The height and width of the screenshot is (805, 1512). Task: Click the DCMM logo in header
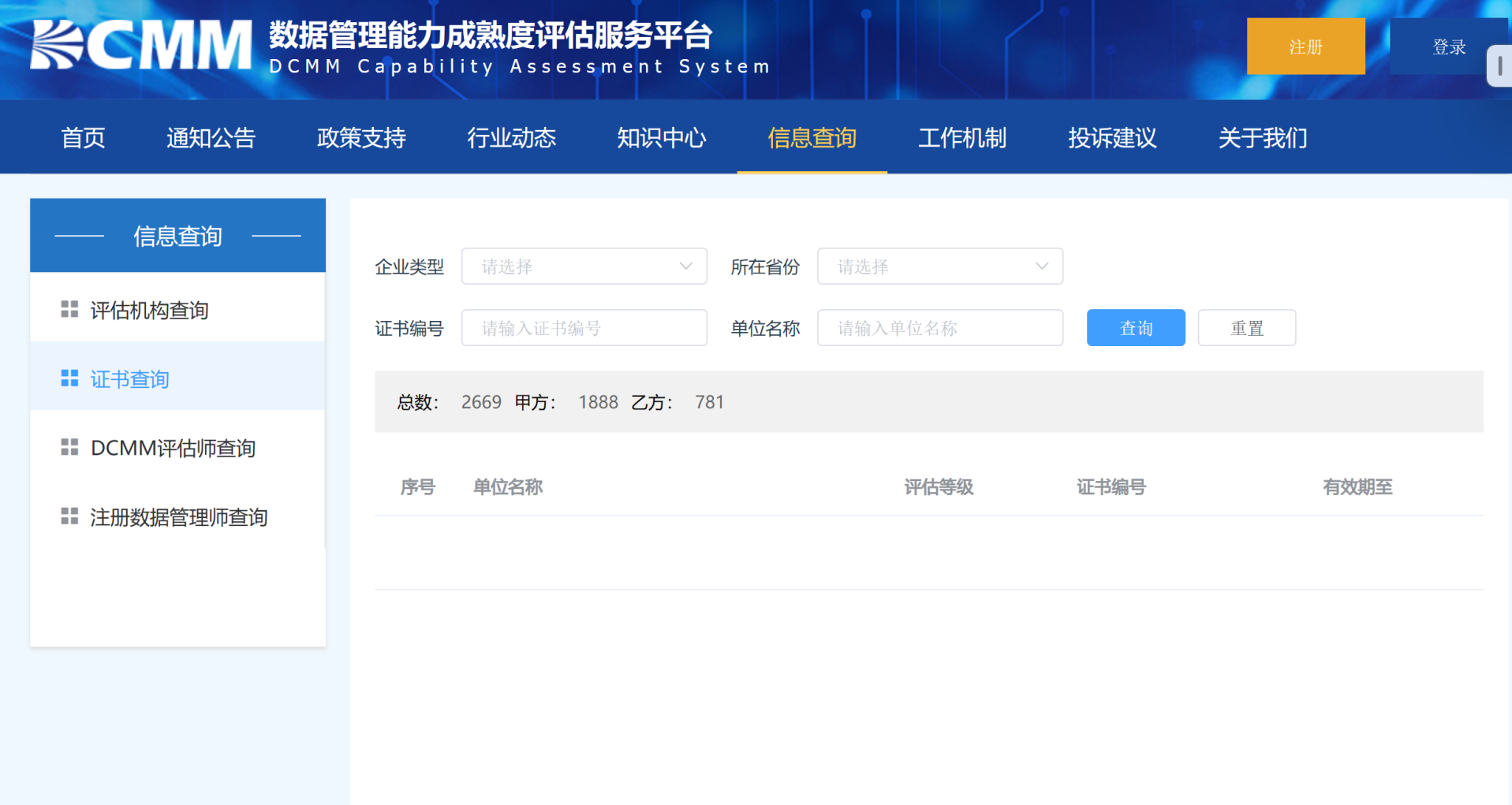coord(140,45)
